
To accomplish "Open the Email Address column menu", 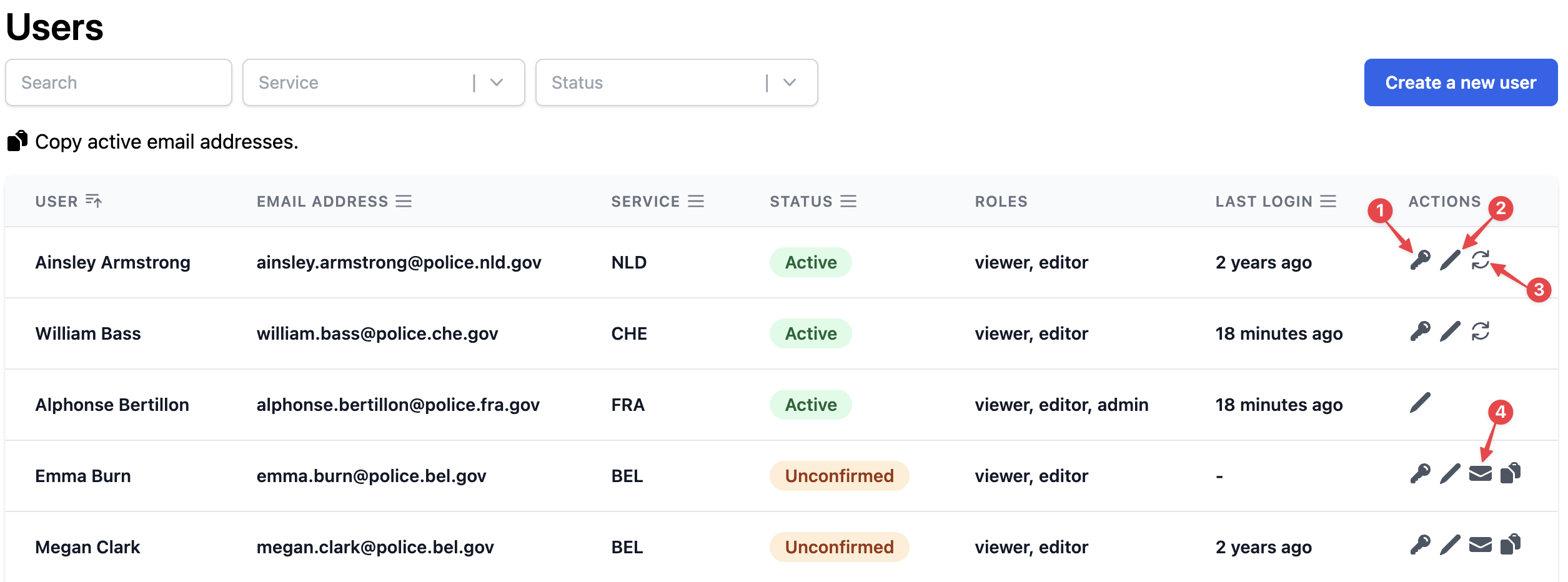I will click(404, 201).
